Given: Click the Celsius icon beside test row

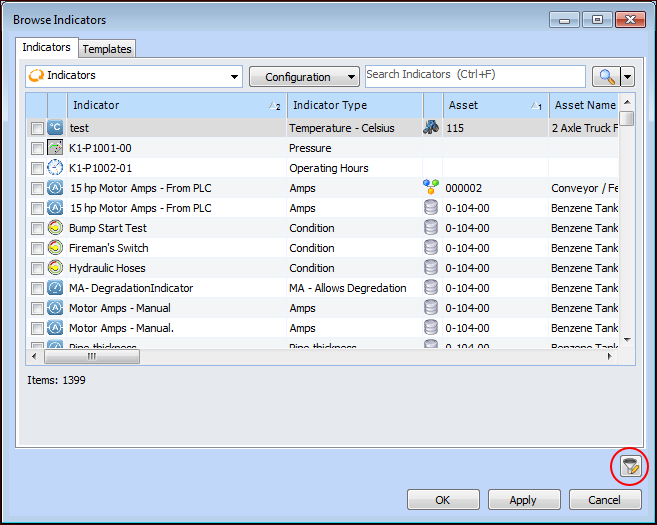Looking at the screenshot, I should click(55, 128).
